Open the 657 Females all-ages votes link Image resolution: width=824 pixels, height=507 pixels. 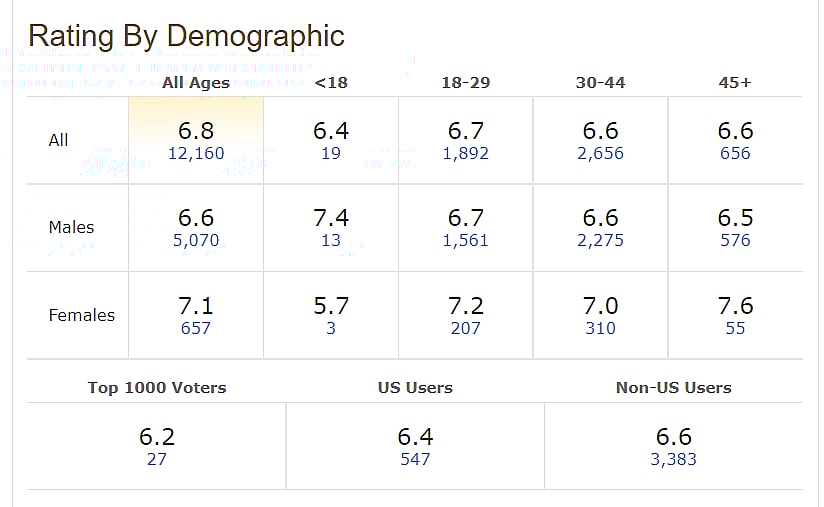click(196, 328)
